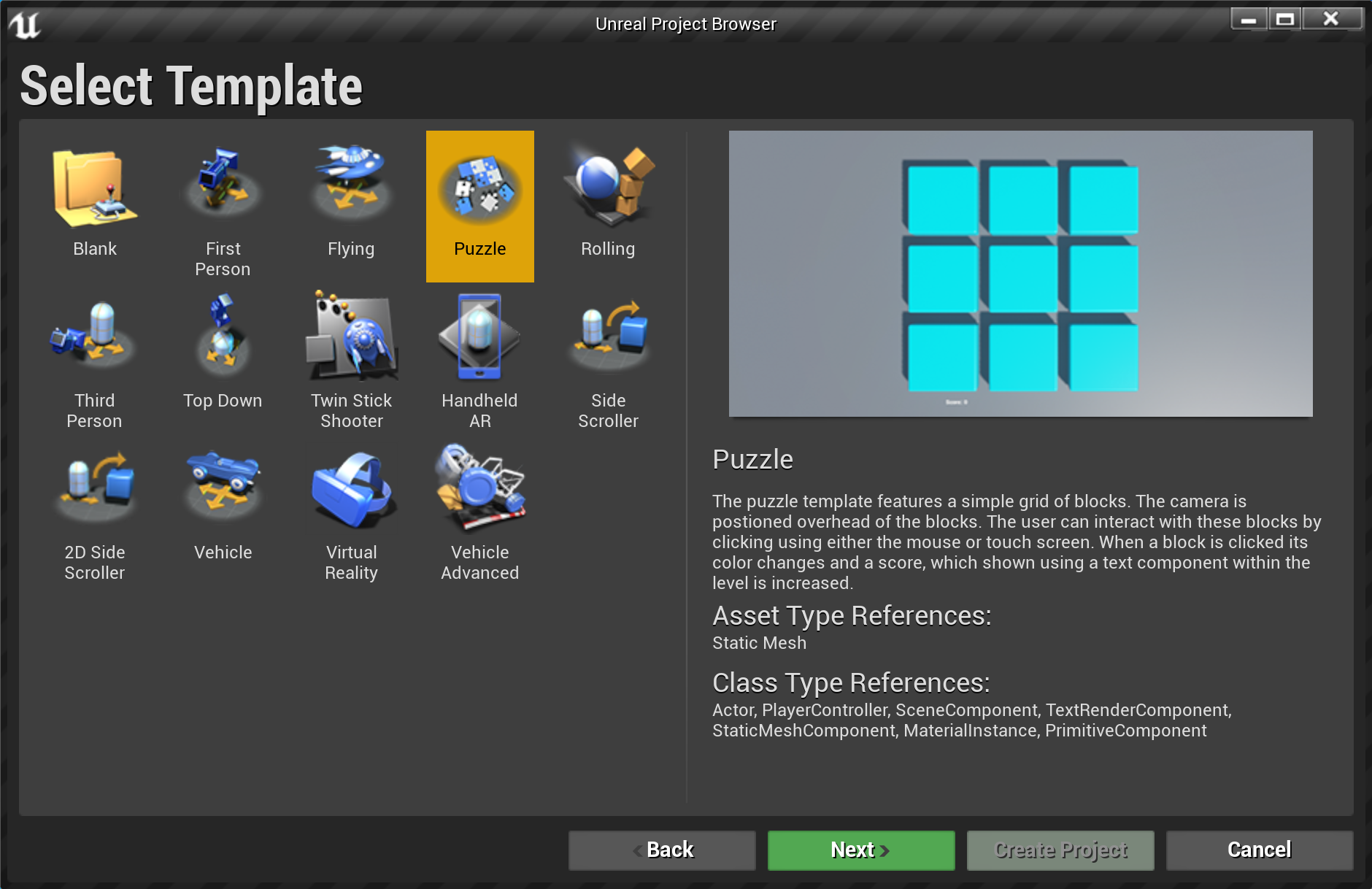The height and width of the screenshot is (889, 1372).
Task: Pick the Vehicle template icon
Action: tap(223, 489)
